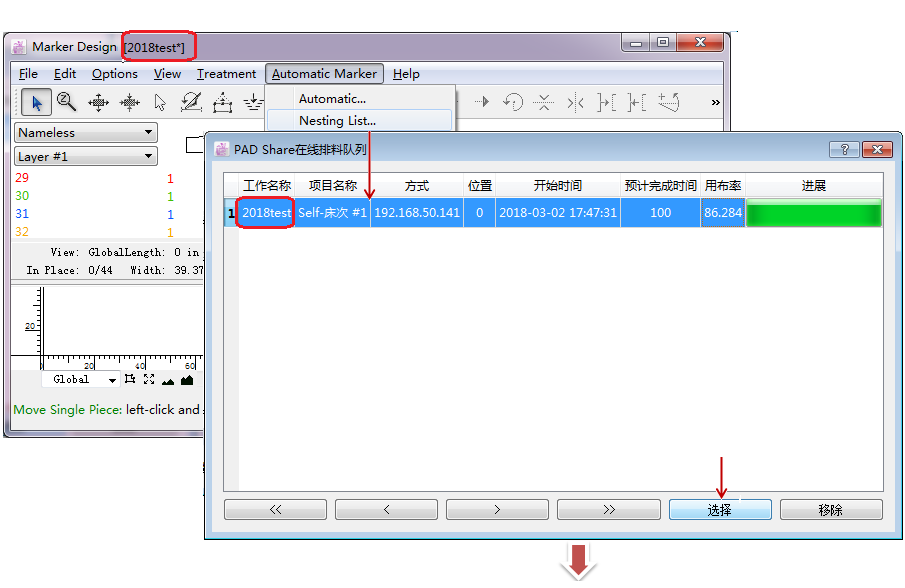Open the Nameless dropdown
The height and width of the screenshot is (588, 905).
[86, 133]
